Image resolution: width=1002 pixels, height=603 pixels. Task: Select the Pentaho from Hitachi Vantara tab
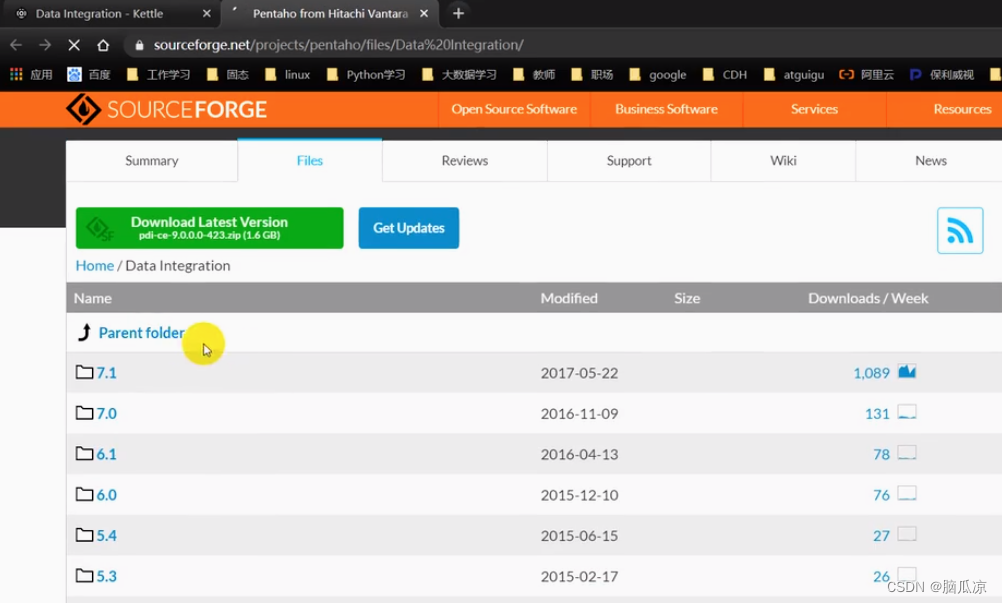coord(330,13)
